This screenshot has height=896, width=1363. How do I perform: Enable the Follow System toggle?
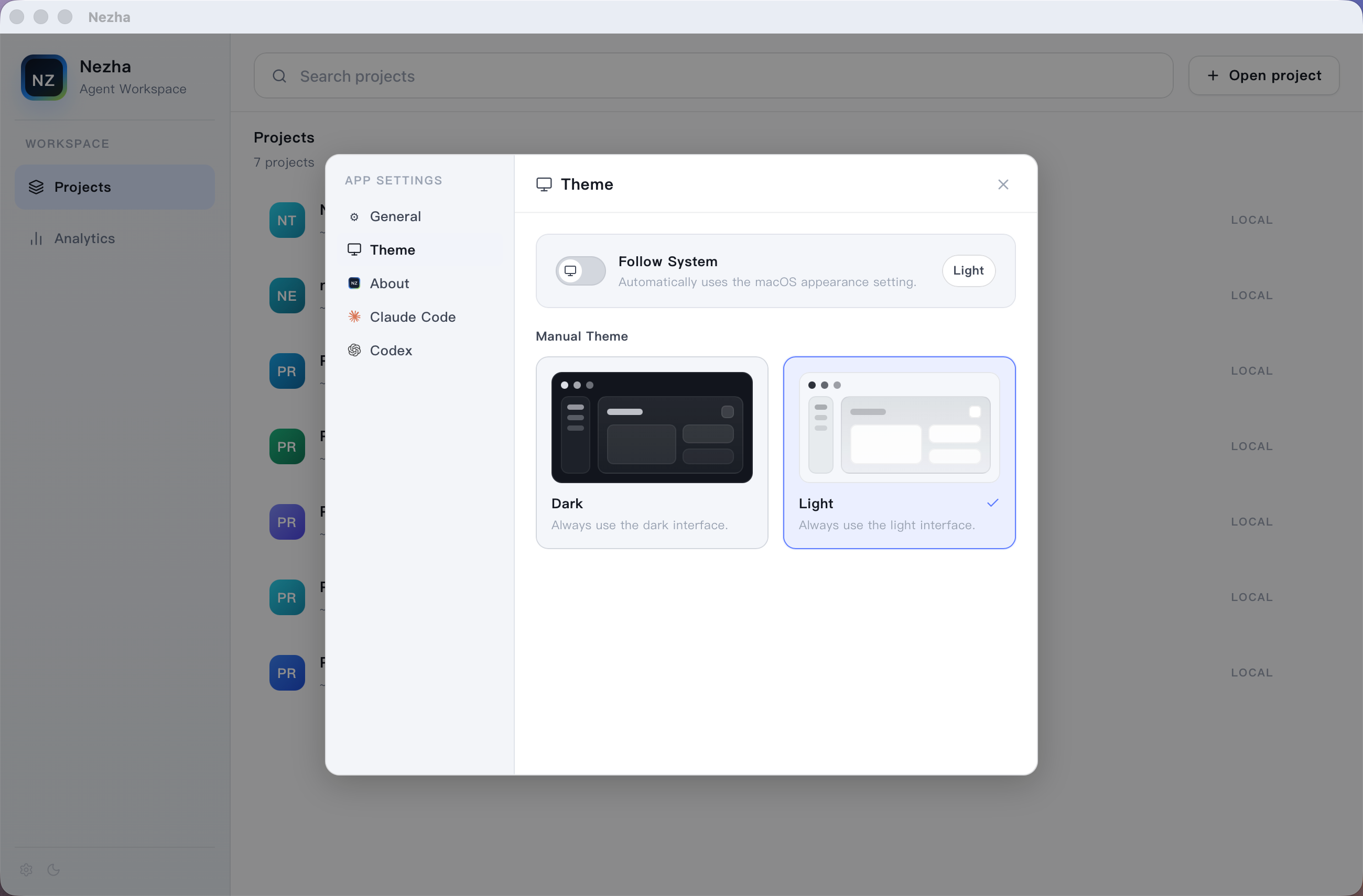click(x=580, y=270)
